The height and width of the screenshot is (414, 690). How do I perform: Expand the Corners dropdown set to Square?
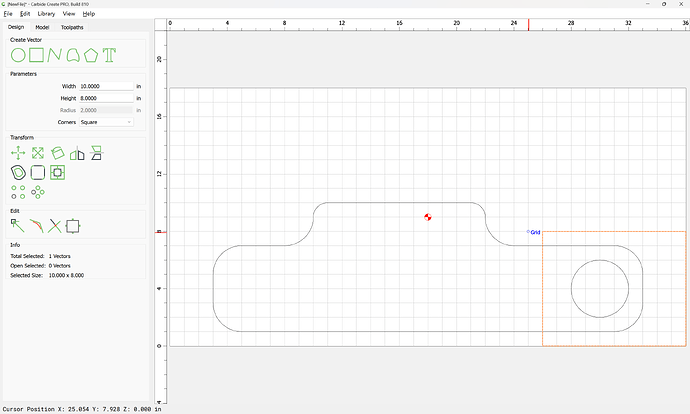pyautogui.click(x=106, y=122)
